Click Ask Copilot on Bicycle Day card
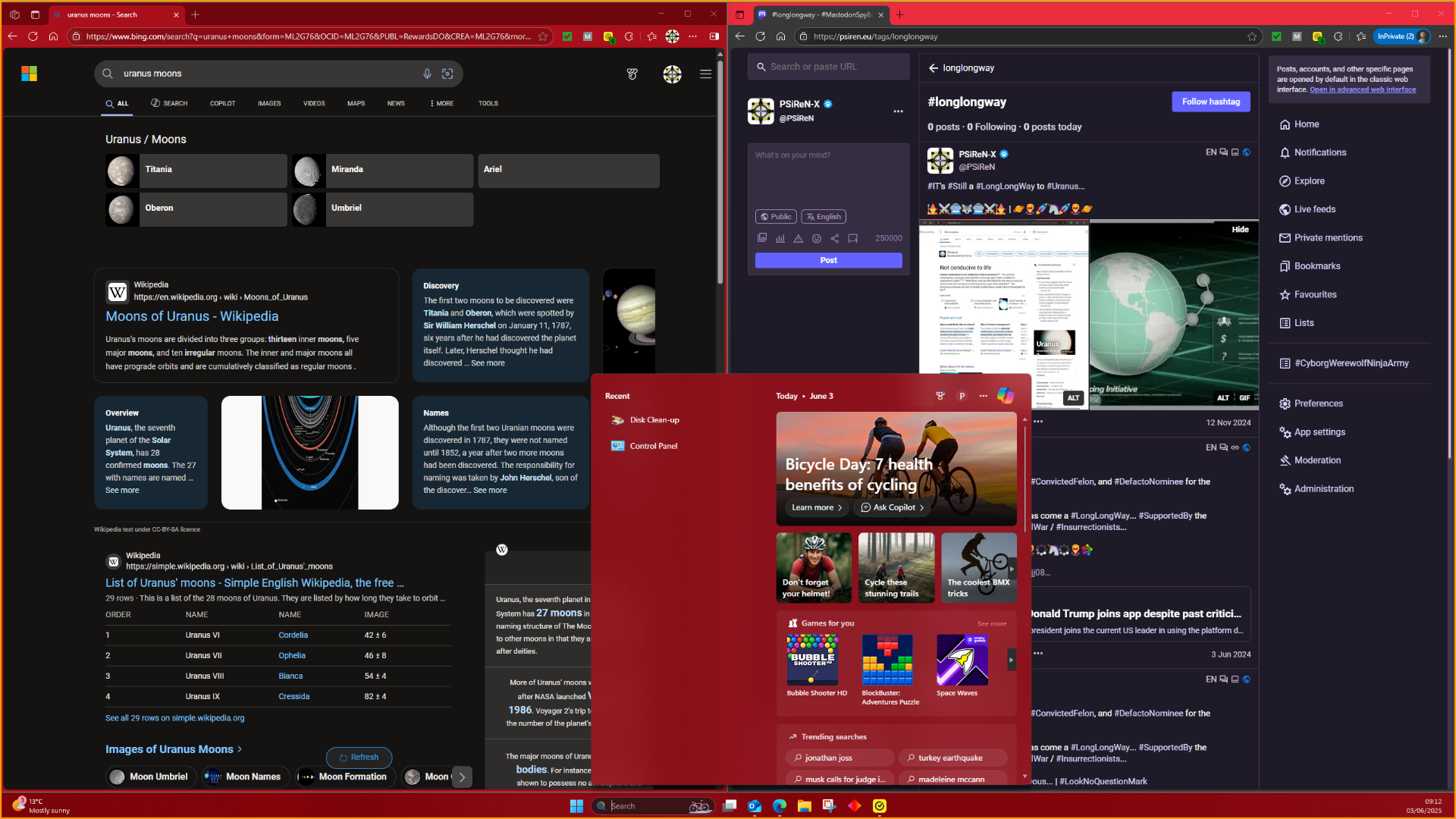The image size is (1456, 819). (893, 507)
